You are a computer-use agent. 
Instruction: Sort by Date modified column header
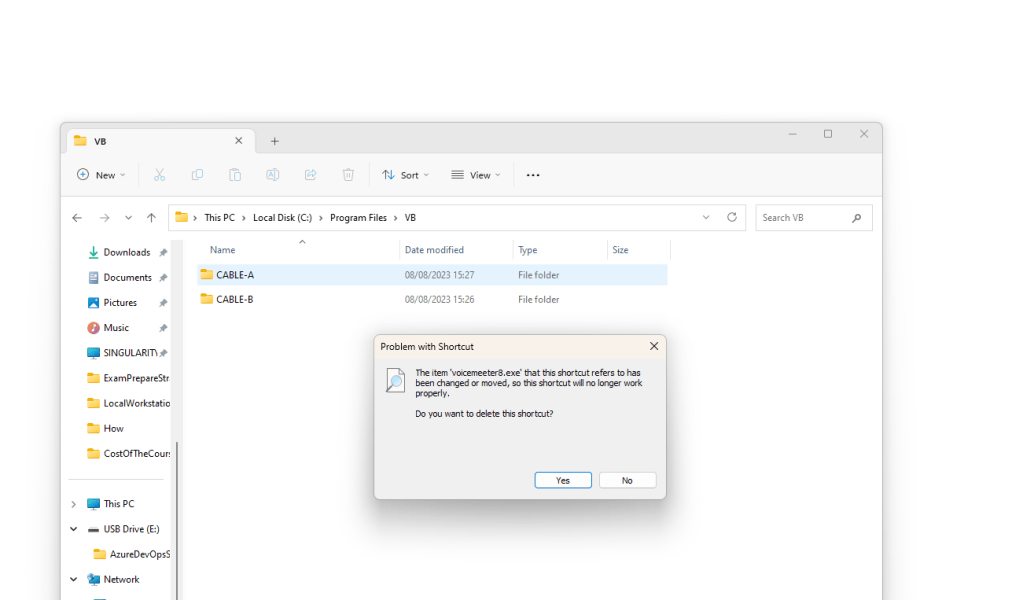click(434, 250)
